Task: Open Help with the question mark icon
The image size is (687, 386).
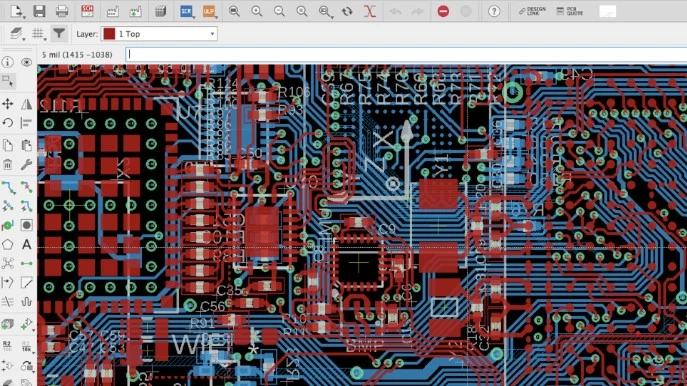Action: pos(494,11)
